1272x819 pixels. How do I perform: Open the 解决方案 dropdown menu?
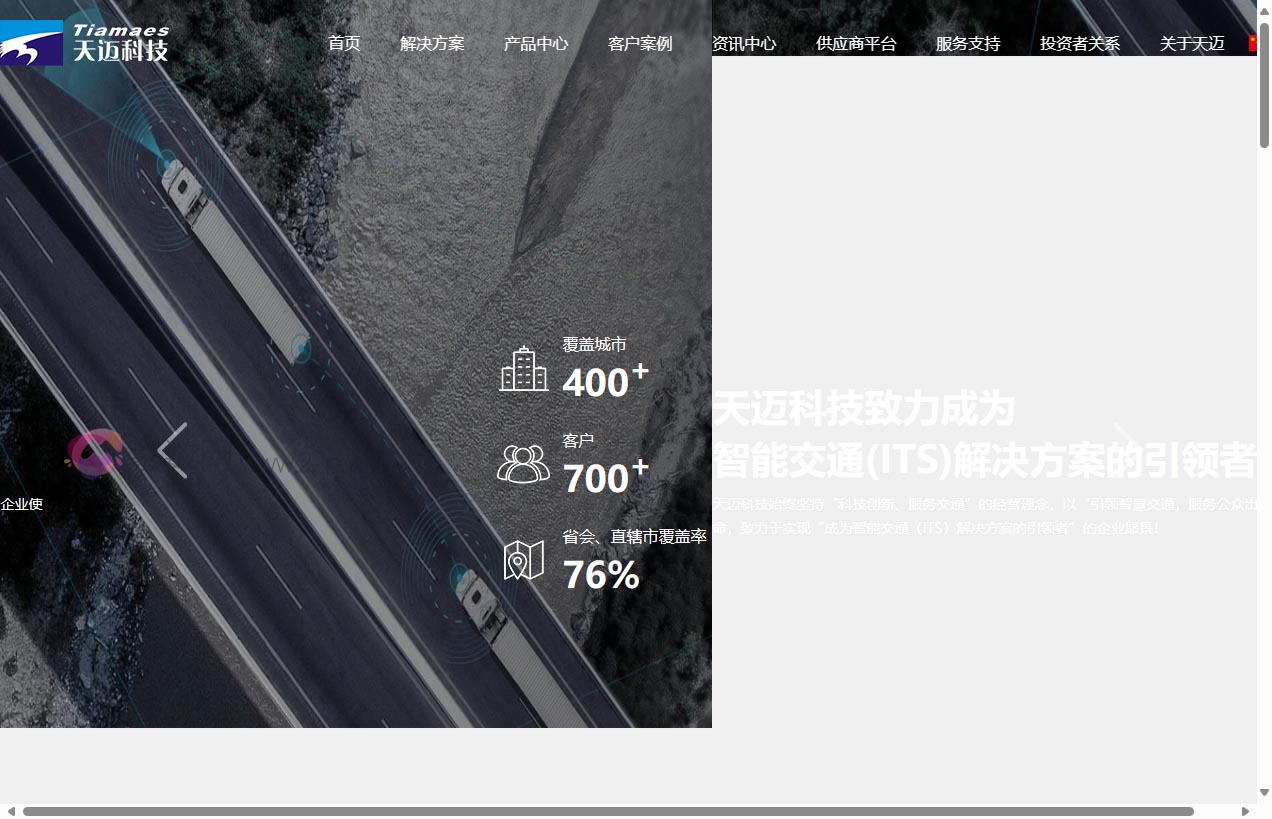point(432,43)
